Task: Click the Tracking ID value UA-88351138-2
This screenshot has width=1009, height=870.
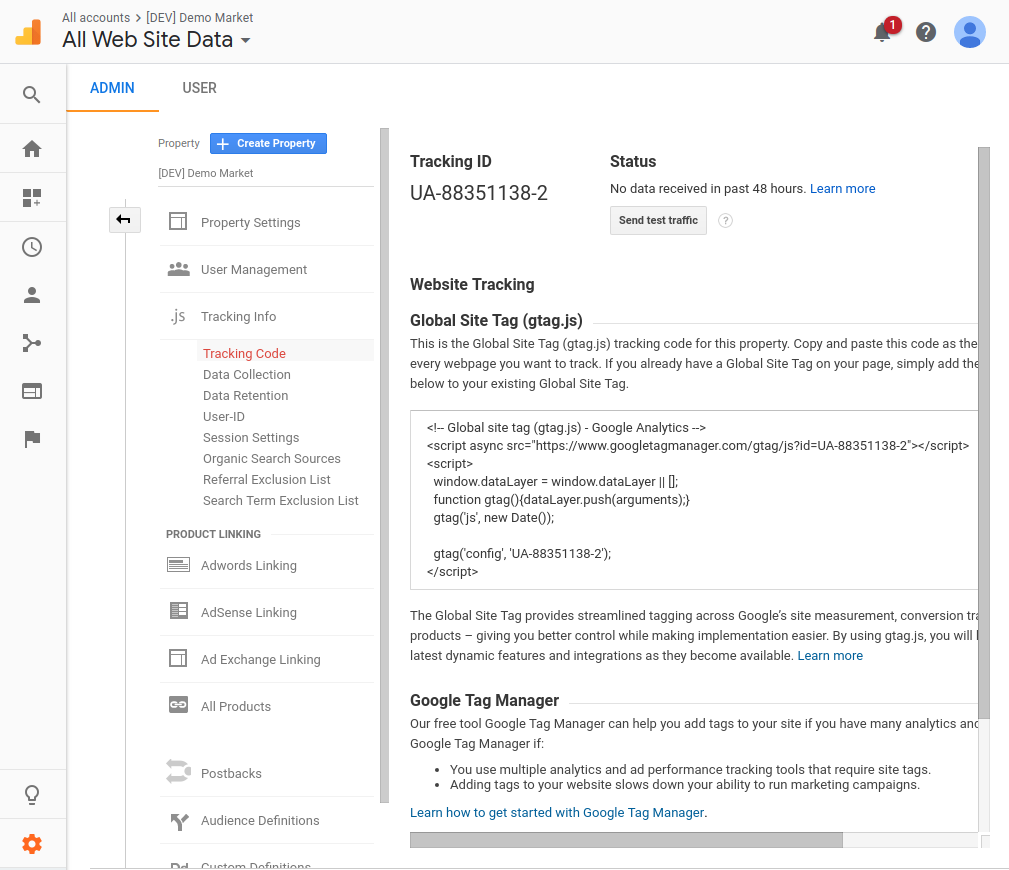Action: pos(479,193)
